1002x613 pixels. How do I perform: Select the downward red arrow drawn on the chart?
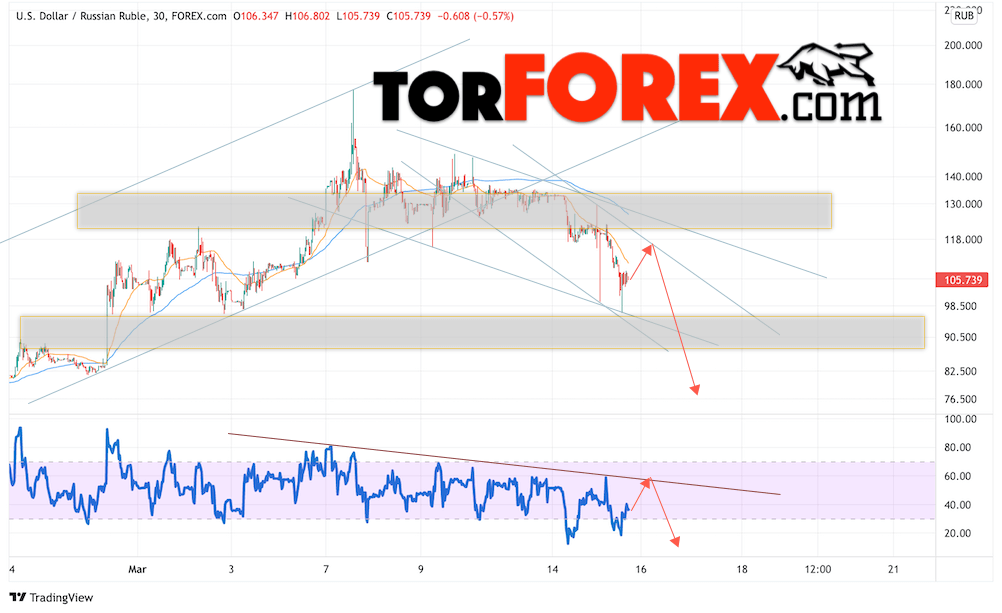click(x=675, y=320)
